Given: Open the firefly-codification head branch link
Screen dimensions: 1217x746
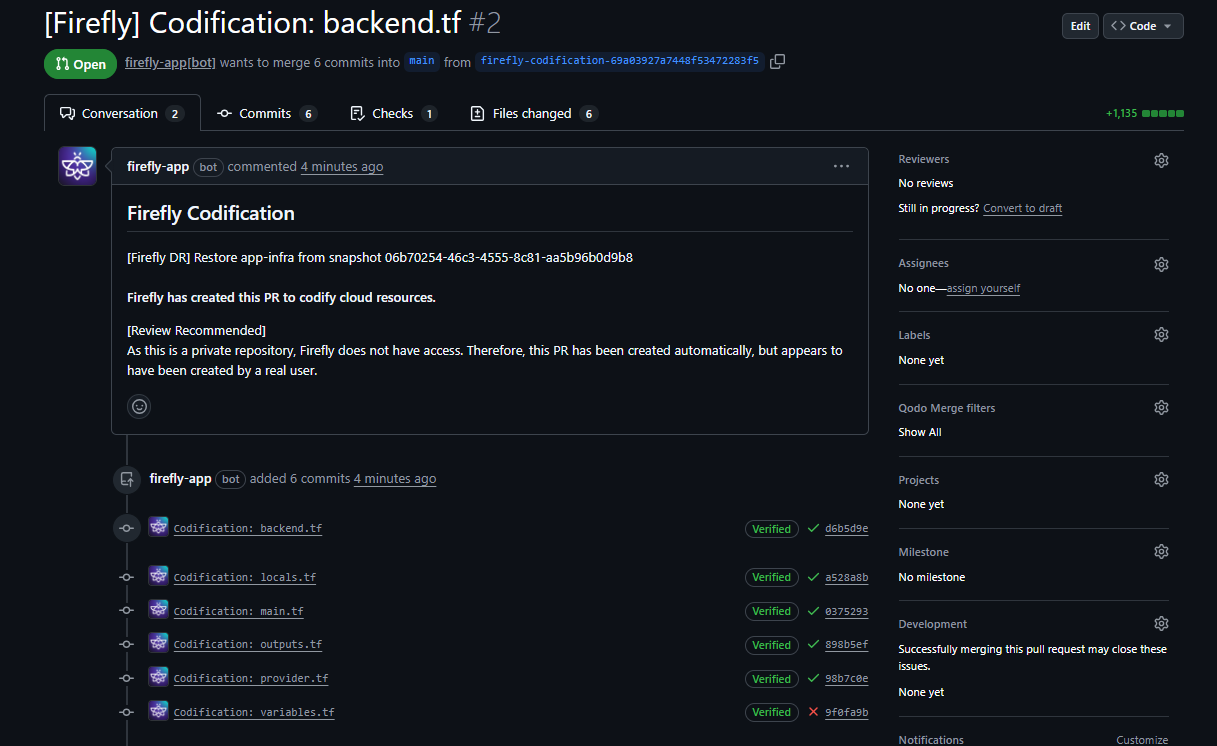Looking at the screenshot, I should (x=620, y=61).
